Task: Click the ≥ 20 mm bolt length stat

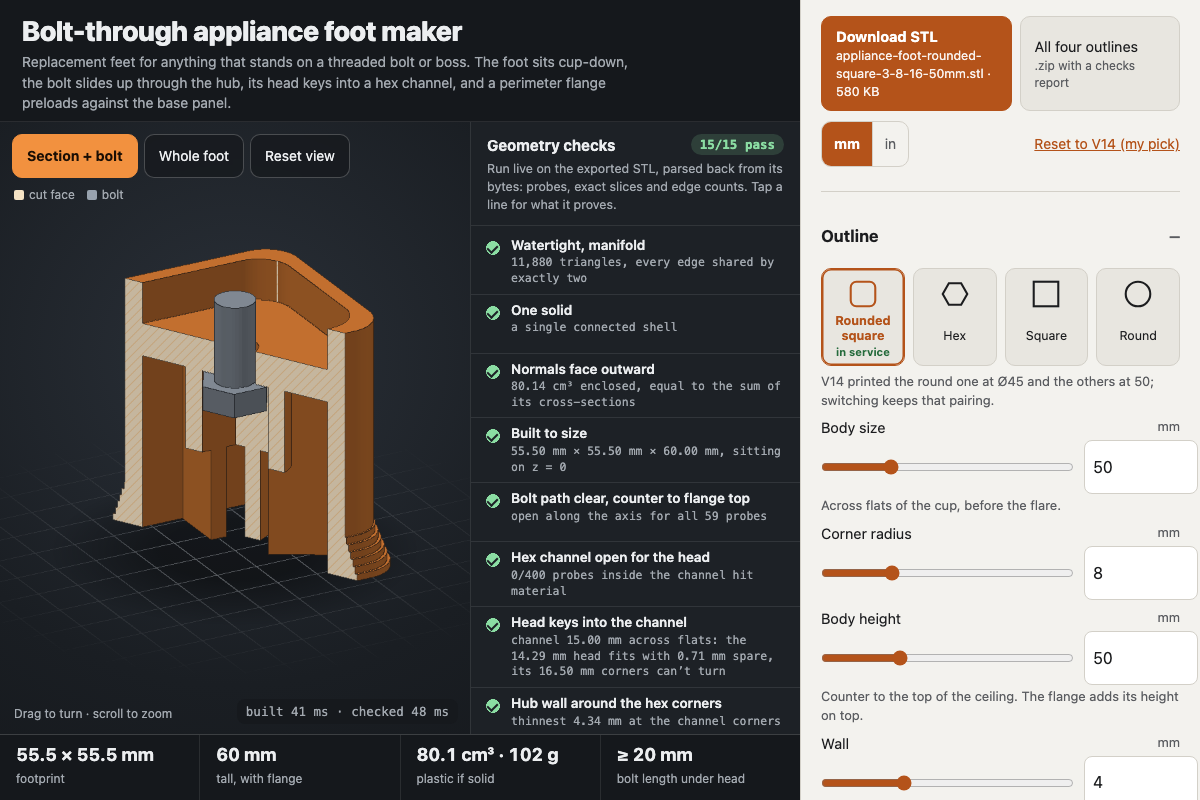Action: [700, 767]
